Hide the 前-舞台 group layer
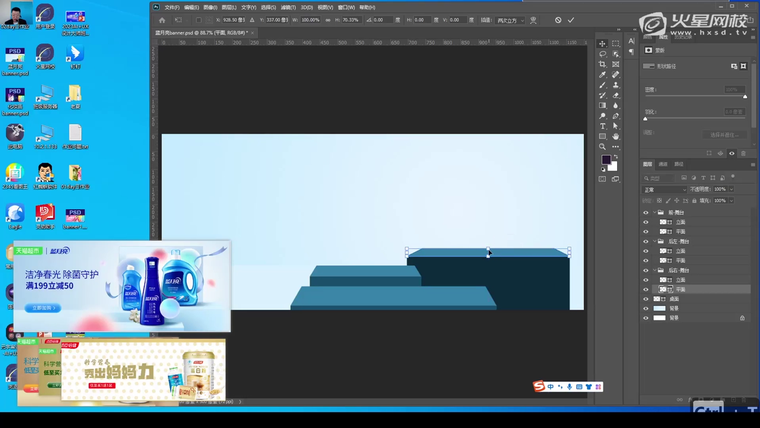760x428 pixels. (646, 213)
